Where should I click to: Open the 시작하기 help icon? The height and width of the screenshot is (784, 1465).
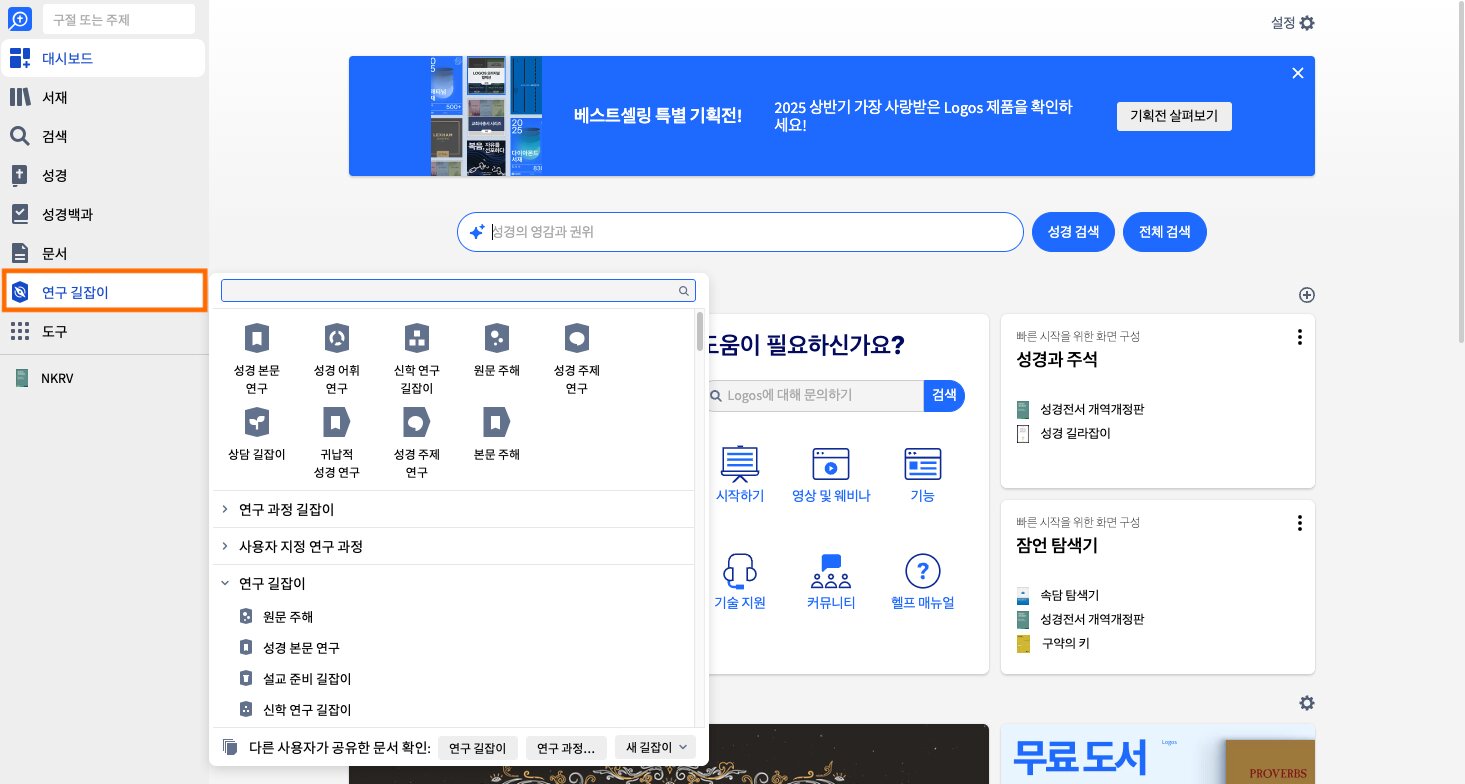pyautogui.click(x=740, y=474)
